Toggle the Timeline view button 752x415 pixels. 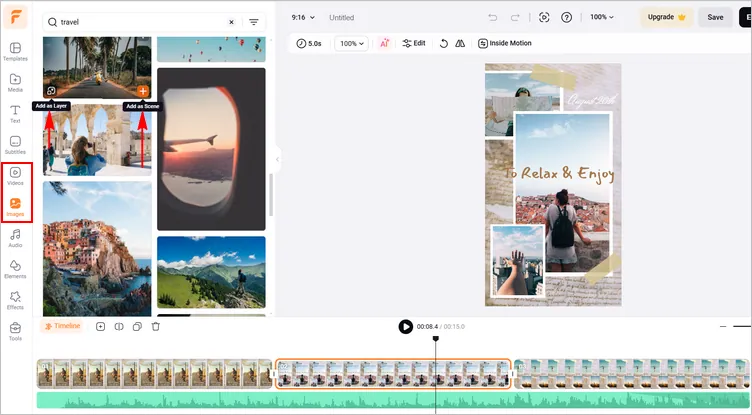coord(62,326)
